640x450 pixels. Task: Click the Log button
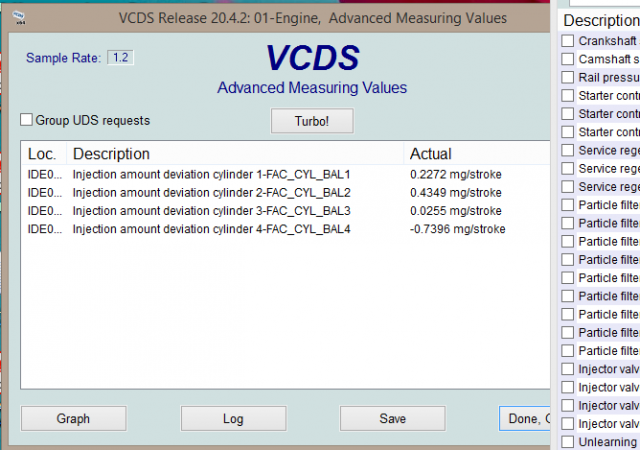(233, 419)
